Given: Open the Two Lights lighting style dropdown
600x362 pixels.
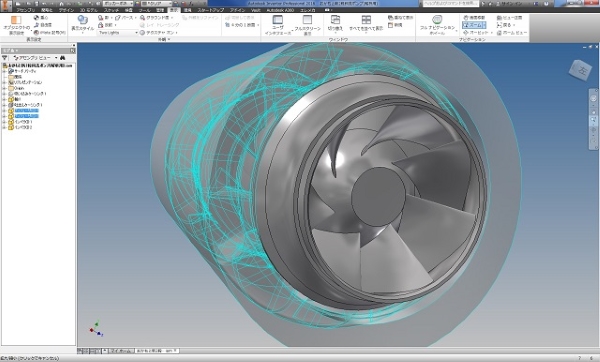Looking at the screenshot, I should (118, 33).
